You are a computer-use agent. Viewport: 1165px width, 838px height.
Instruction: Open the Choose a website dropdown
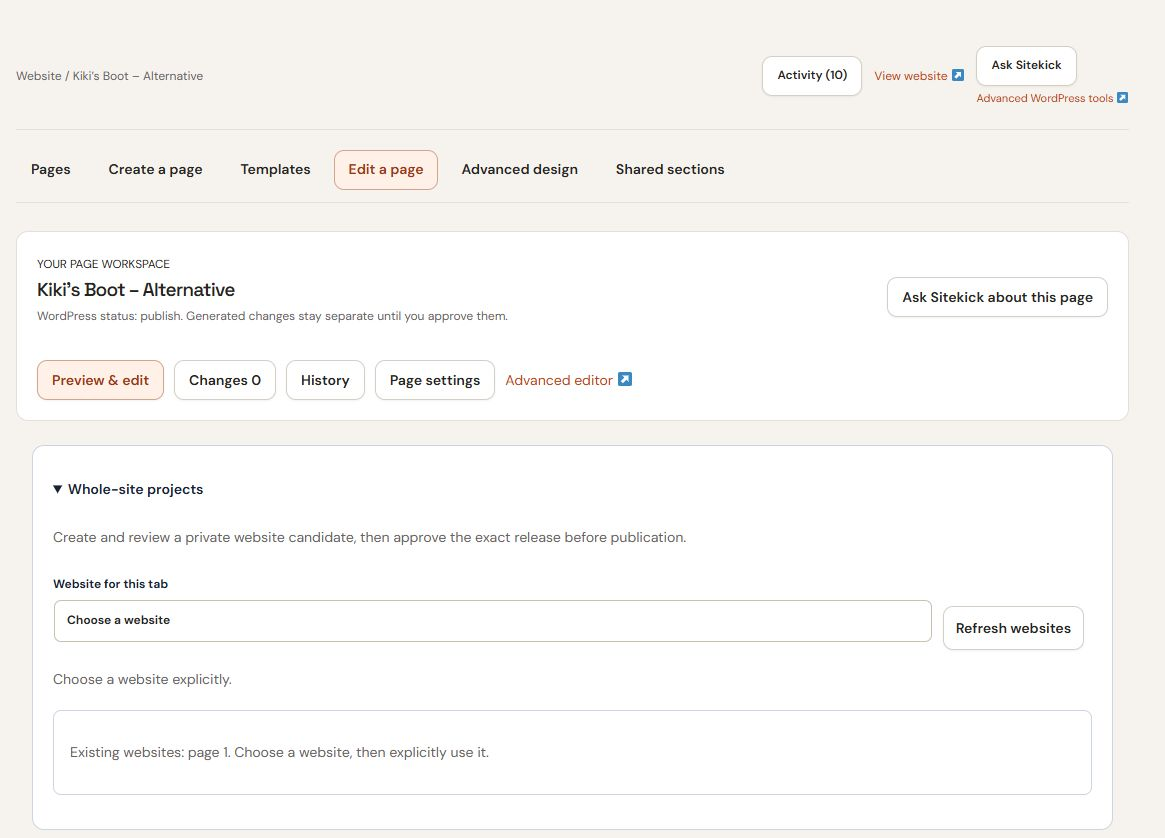click(x=493, y=620)
